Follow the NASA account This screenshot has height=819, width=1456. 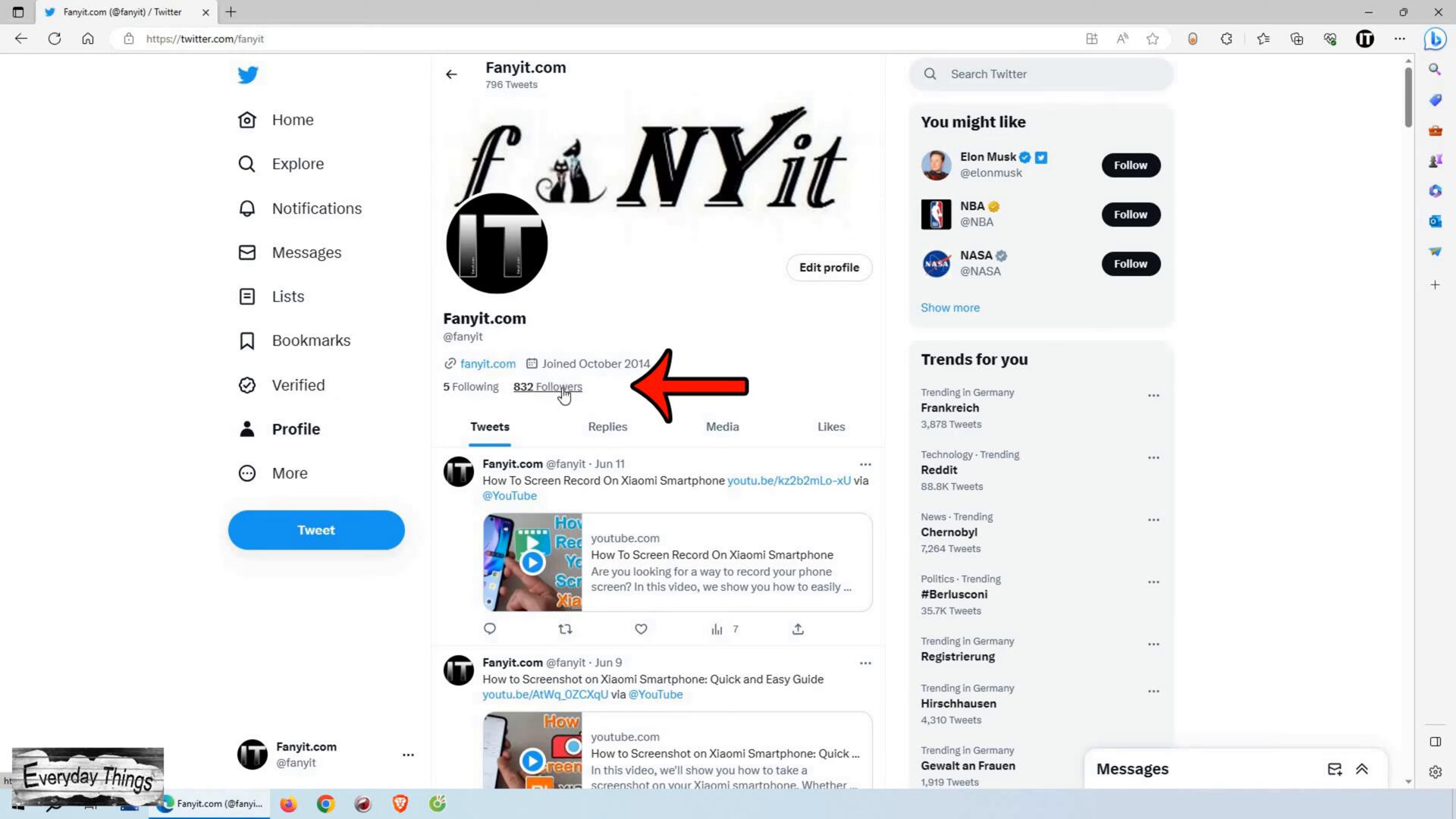pos(1130,264)
